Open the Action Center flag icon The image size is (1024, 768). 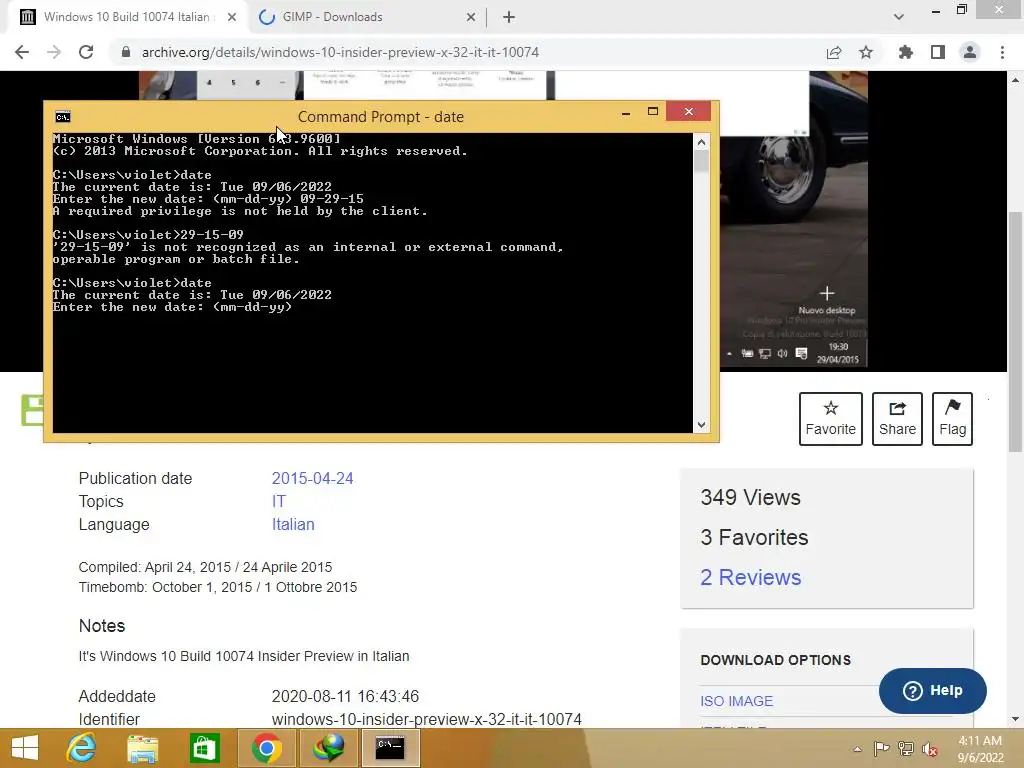point(881,749)
